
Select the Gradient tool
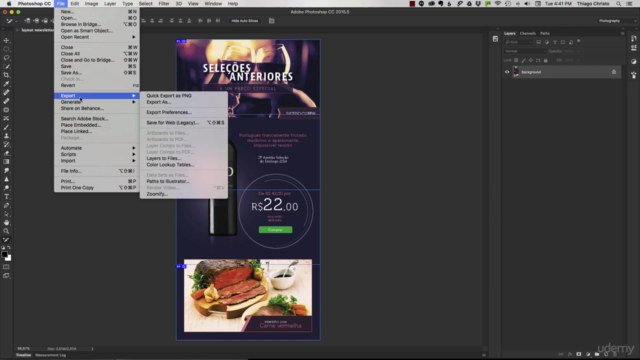pos(6,162)
